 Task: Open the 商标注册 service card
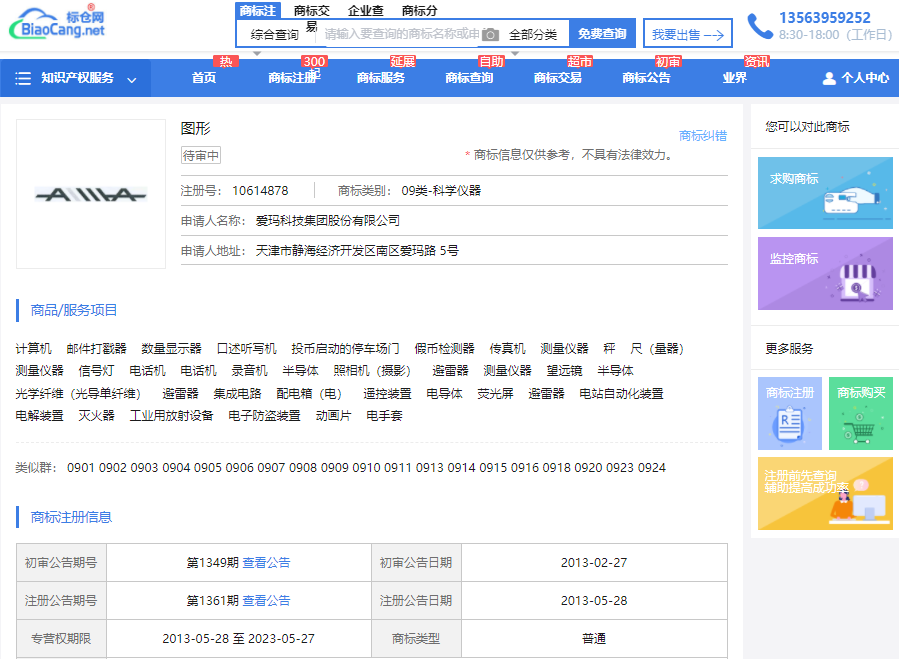tap(789, 414)
